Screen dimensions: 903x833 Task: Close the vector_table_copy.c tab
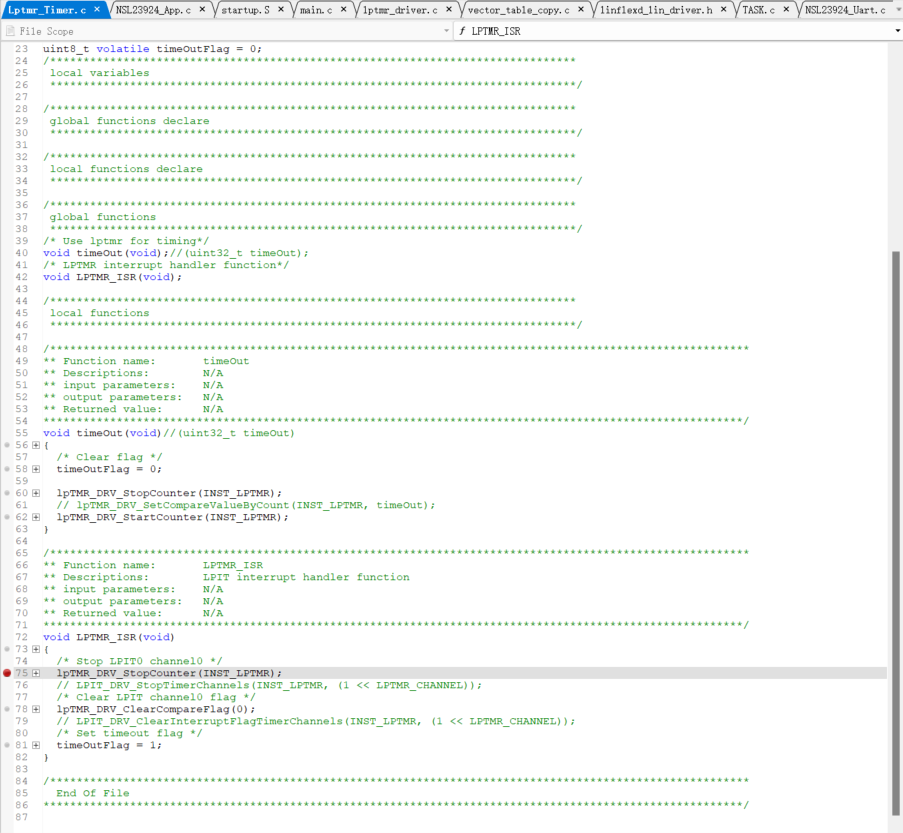tap(581, 9)
